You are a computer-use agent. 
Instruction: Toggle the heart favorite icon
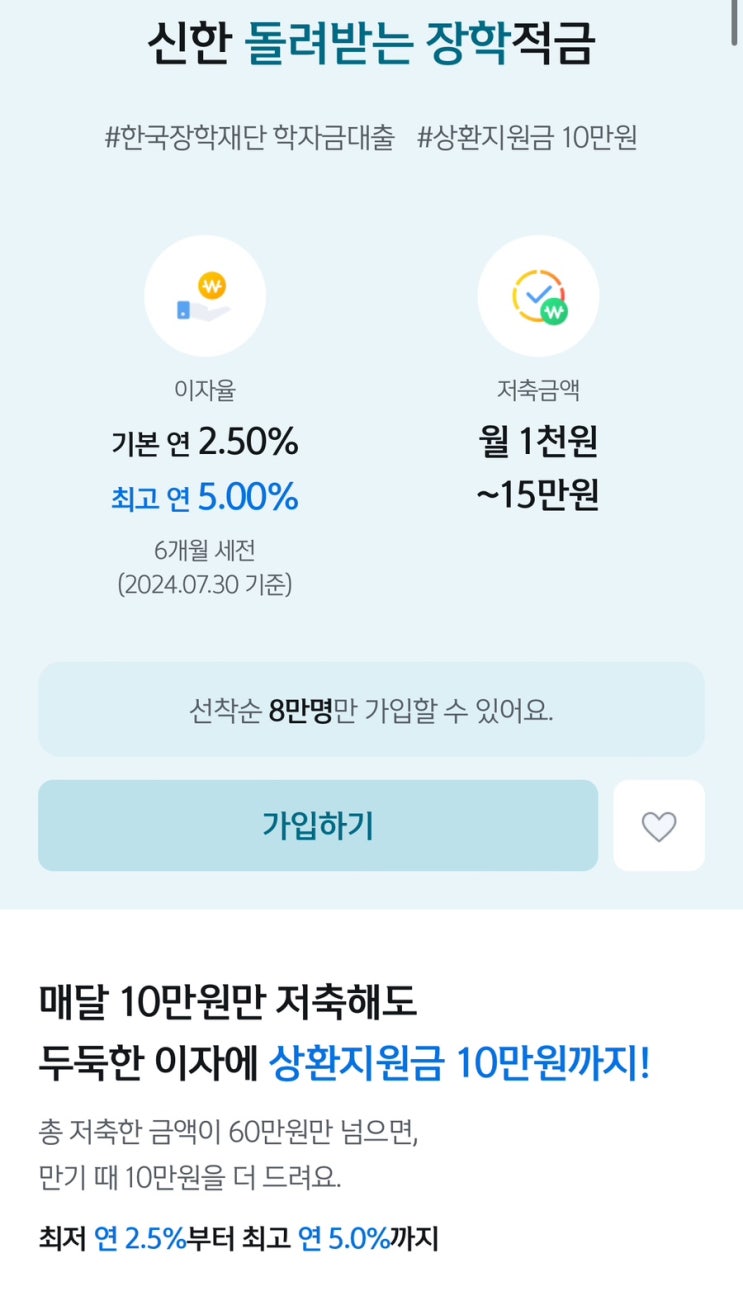pos(659,826)
